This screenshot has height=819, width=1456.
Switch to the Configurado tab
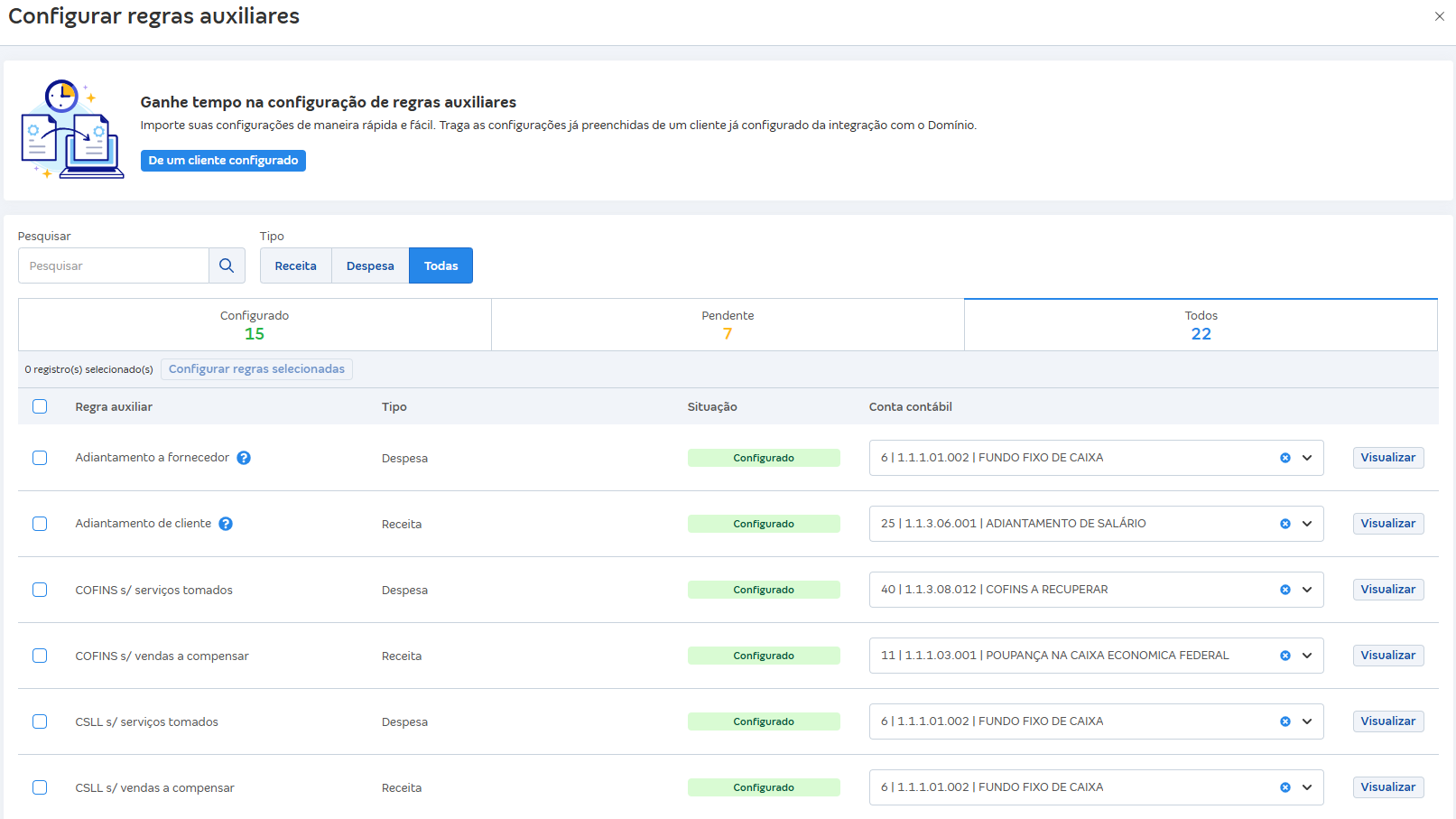255,325
